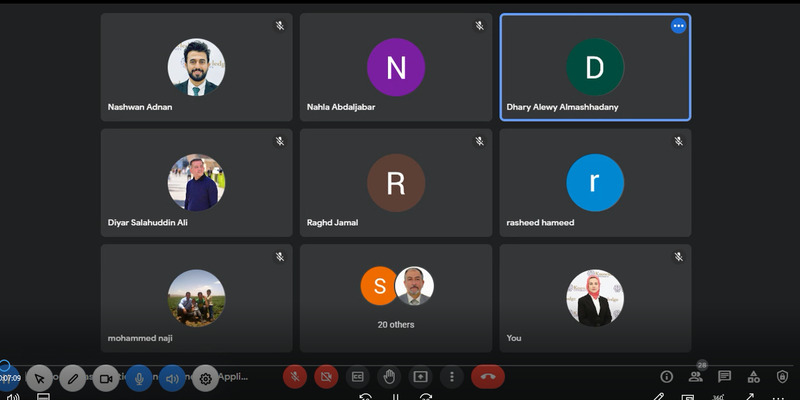Click the name 'mohammed naji'
Image resolution: width=800 pixels, height=400 pixels.
(x=140, y=338)
